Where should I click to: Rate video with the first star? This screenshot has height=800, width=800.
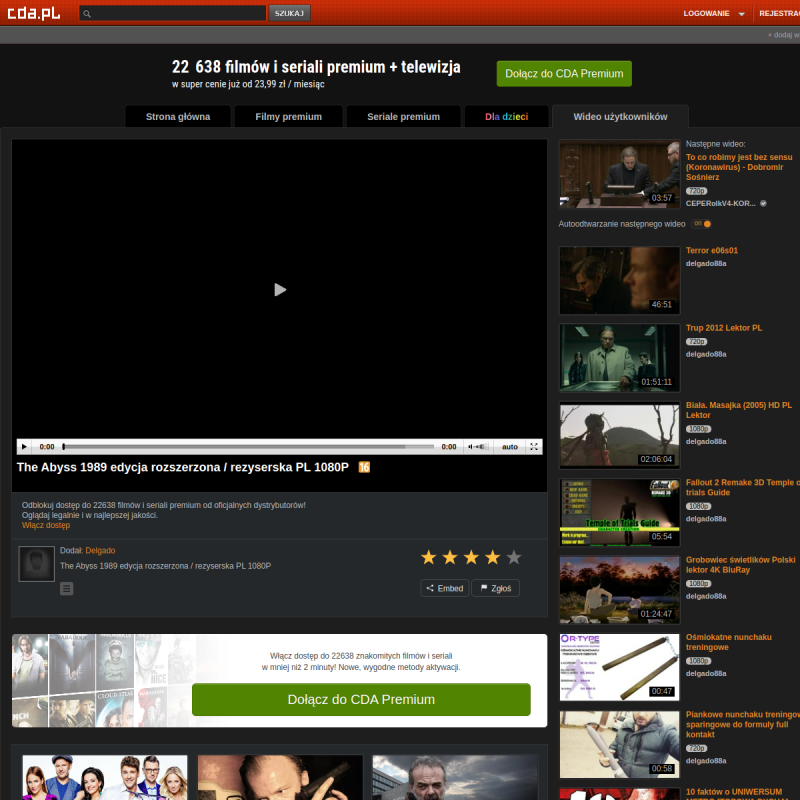(x=429, y=557)
